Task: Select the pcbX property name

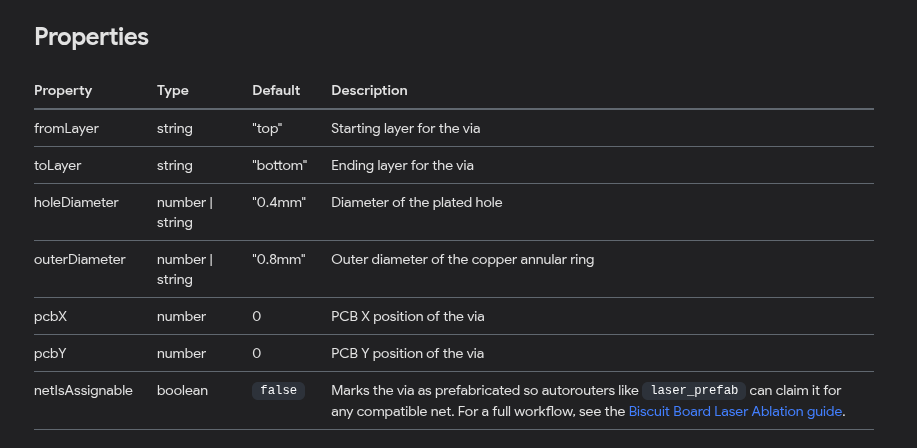Action: pos(52,316)
